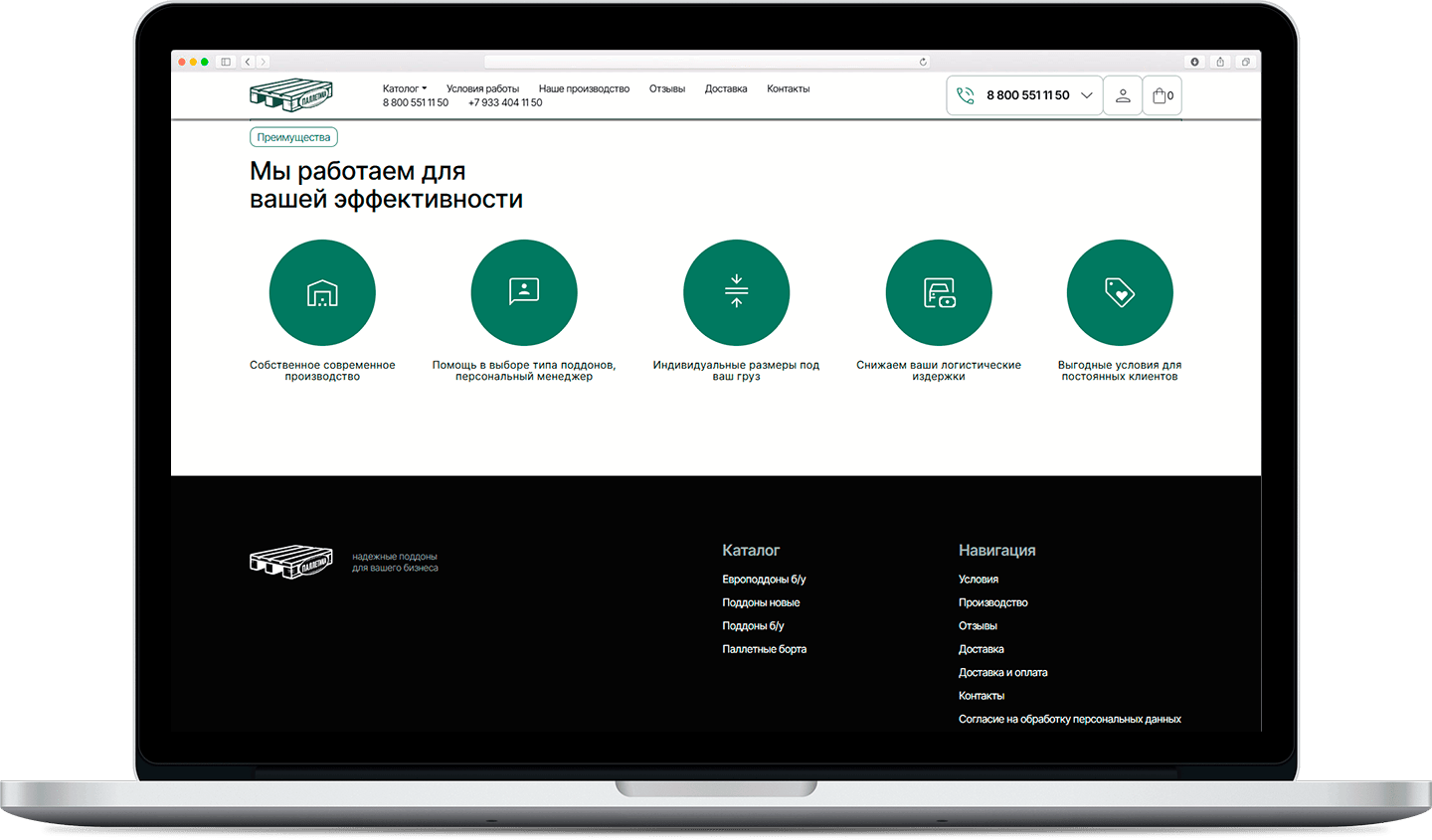This screenshot has height=840, width=1432.
Task: Click the browser reload icon
Action: tap(923, 62)
